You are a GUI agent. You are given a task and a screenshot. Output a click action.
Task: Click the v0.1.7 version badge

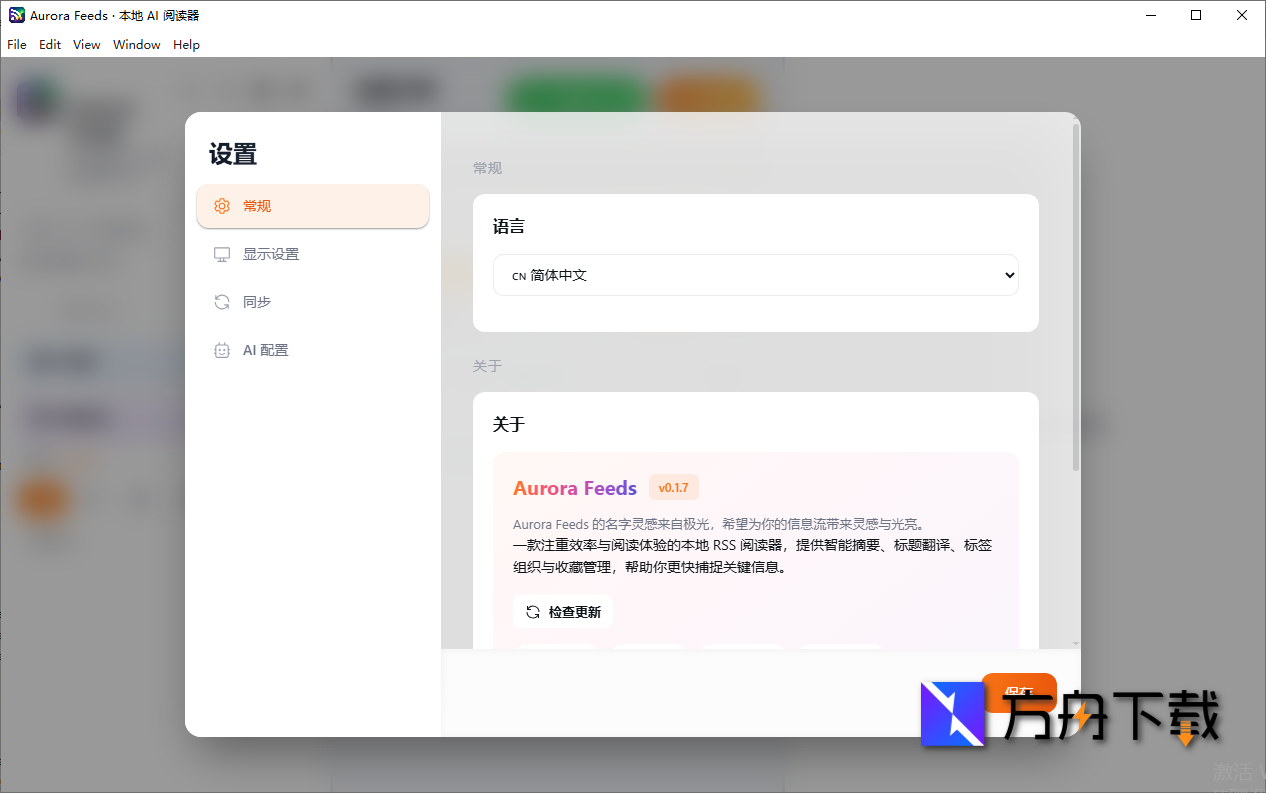pos(673,487)
